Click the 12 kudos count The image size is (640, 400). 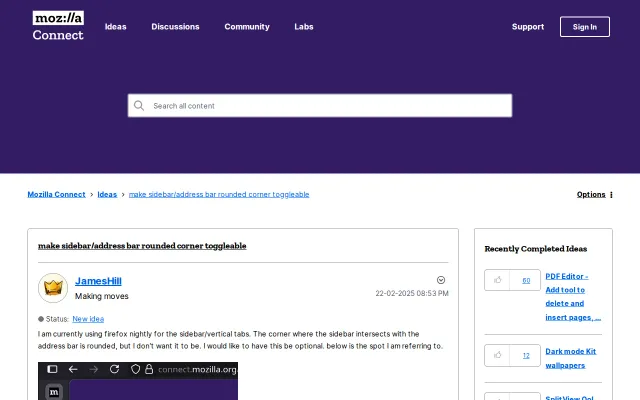(526, 356)
